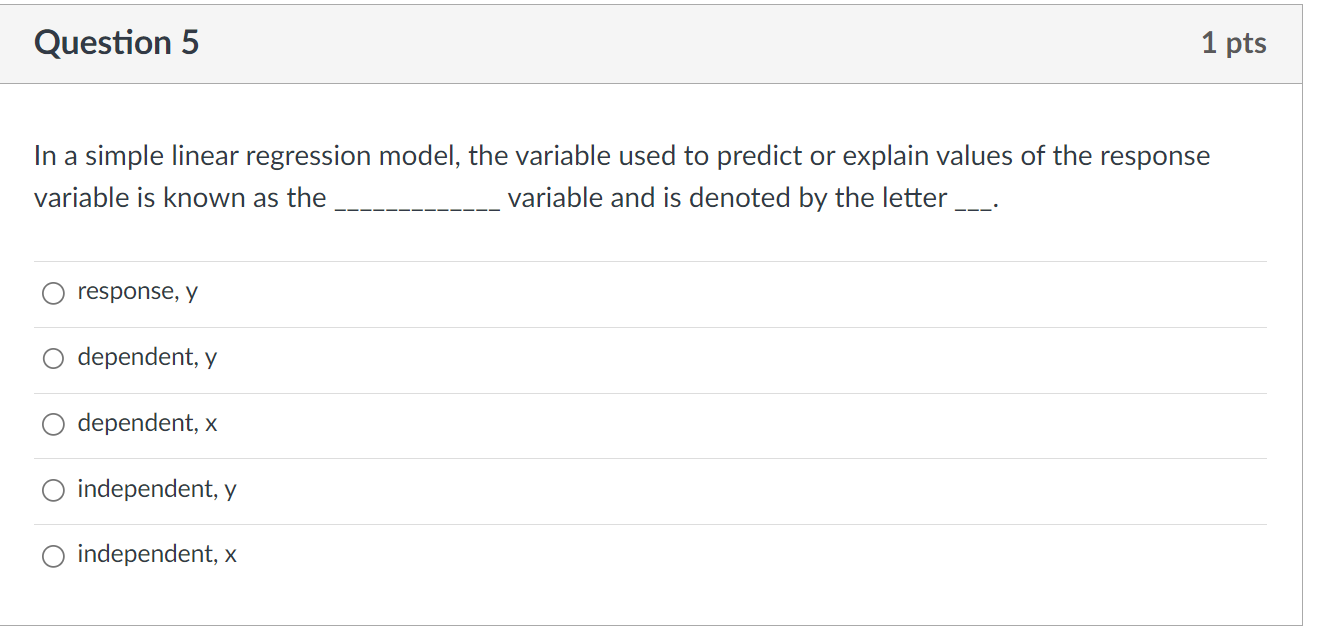Select the "independent, y" radio button
The image size is (1328, 631).
[53, 490]
